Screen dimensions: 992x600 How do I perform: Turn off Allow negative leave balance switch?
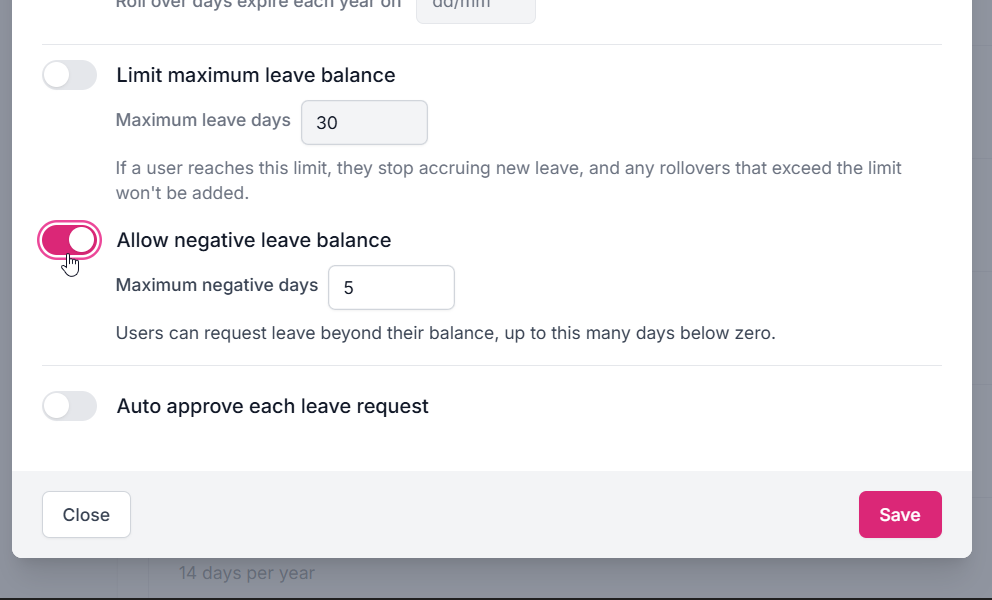pos(70,241)
